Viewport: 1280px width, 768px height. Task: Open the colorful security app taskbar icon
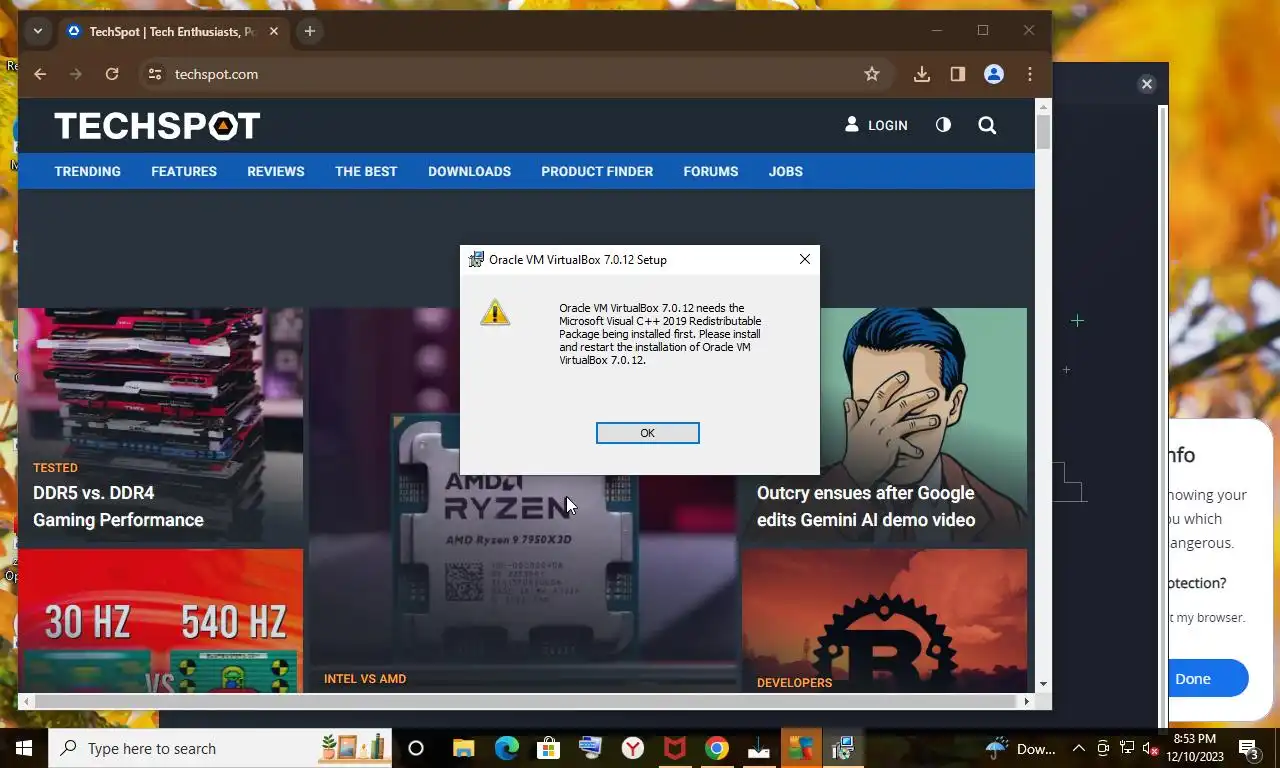800,748
